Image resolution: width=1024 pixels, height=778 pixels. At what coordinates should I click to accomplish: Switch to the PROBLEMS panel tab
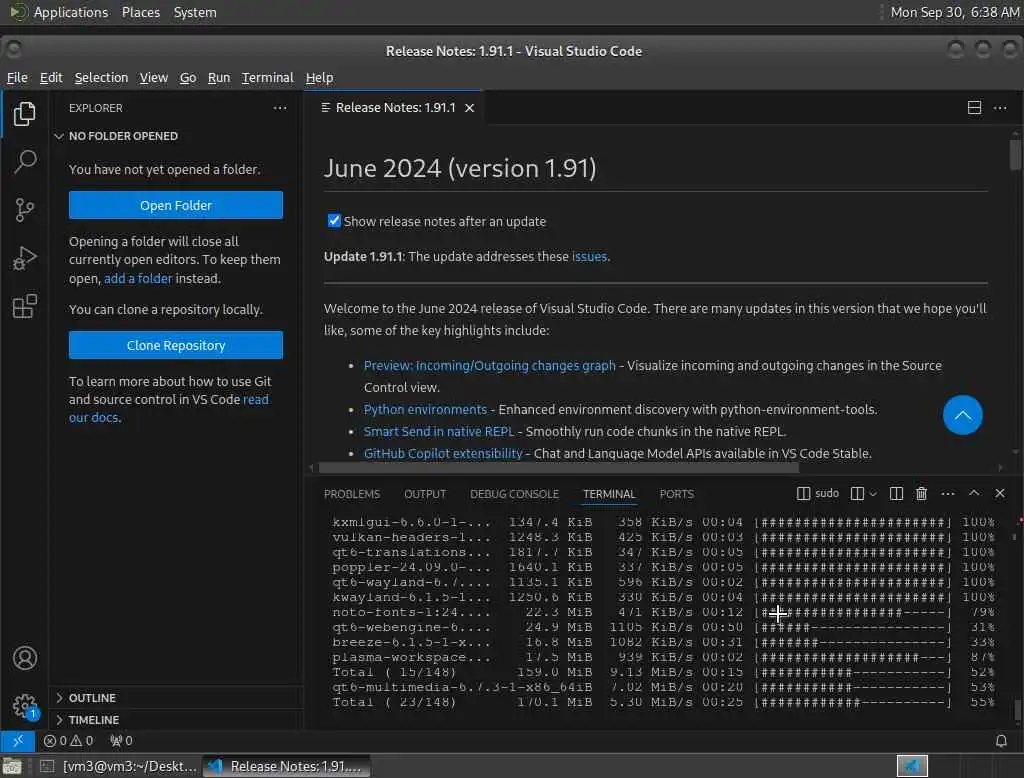[x=351, y=494]
